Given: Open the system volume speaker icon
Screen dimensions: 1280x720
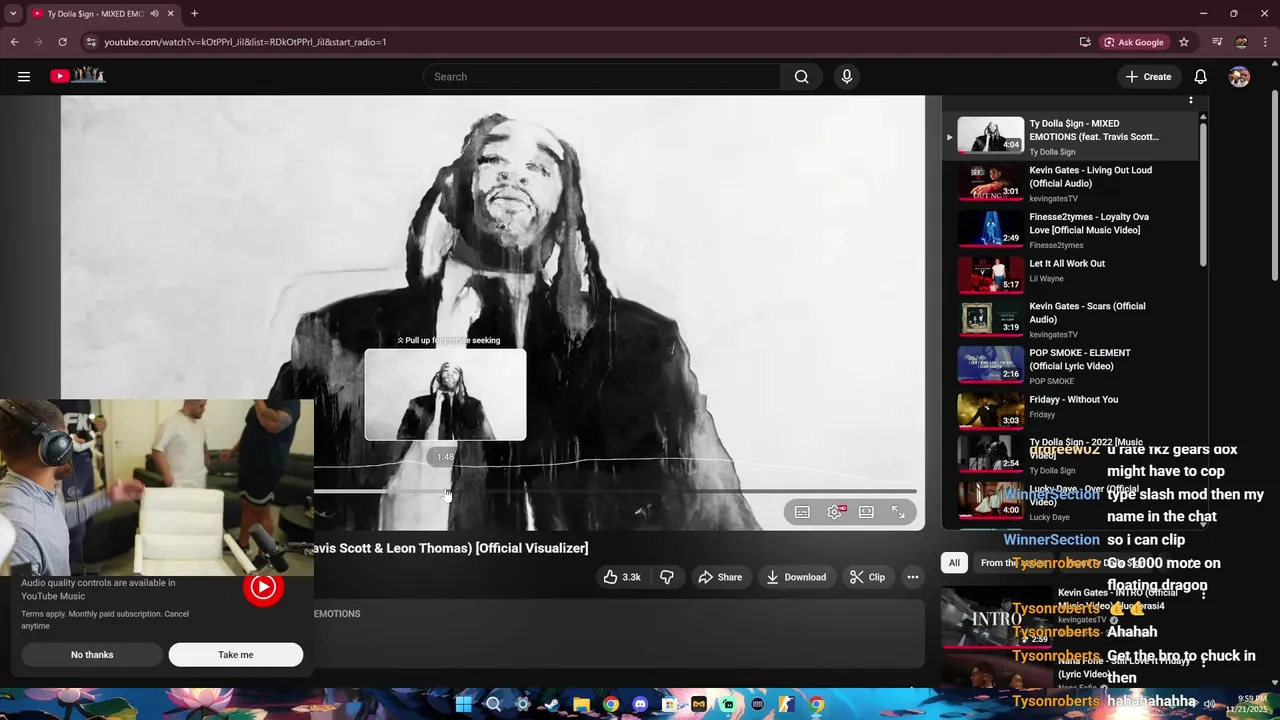Looking at the screenshot, I should 1210,704.
